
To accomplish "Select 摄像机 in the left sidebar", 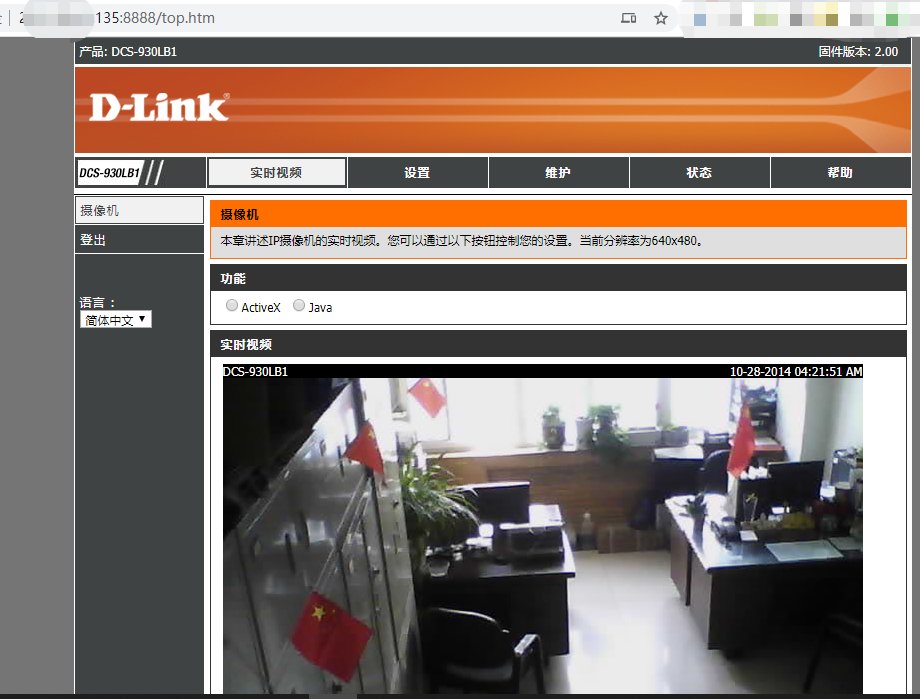I will pyautogui.click(x=139, y=211).
